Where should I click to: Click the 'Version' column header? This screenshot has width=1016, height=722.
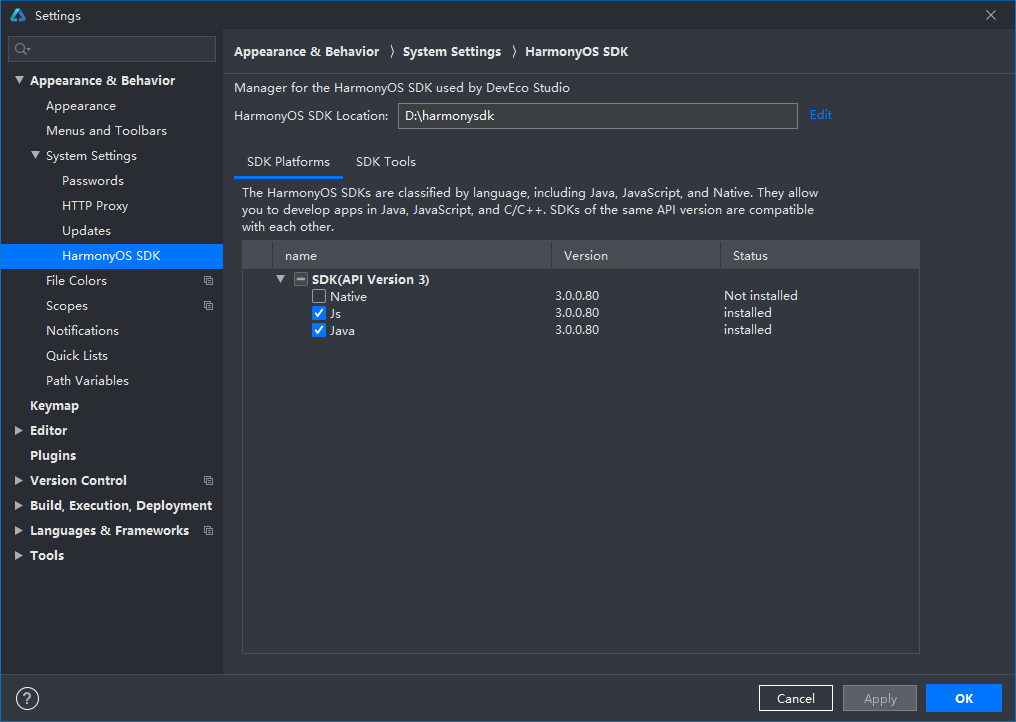click(636, 255)
